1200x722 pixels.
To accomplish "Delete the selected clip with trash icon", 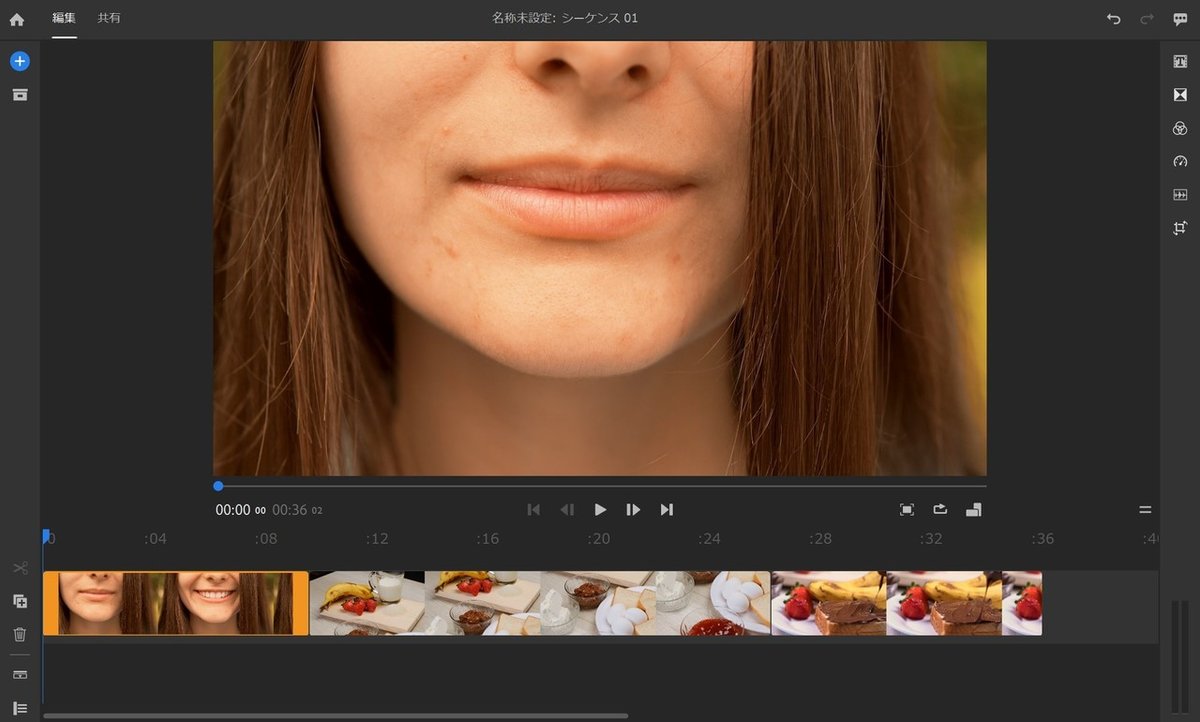I will [20, 634].
